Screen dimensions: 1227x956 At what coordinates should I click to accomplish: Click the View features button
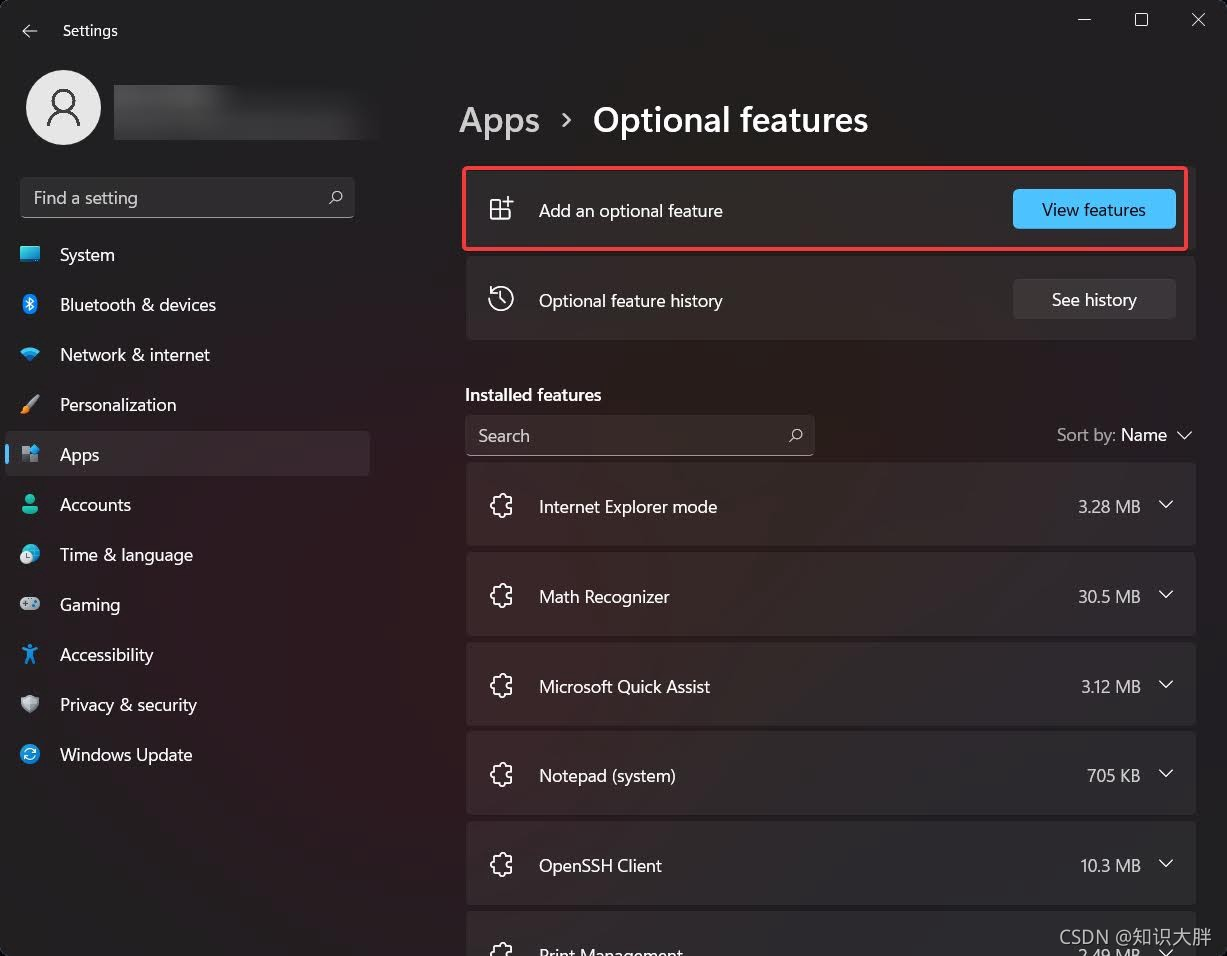click(x=1094, y=209)
